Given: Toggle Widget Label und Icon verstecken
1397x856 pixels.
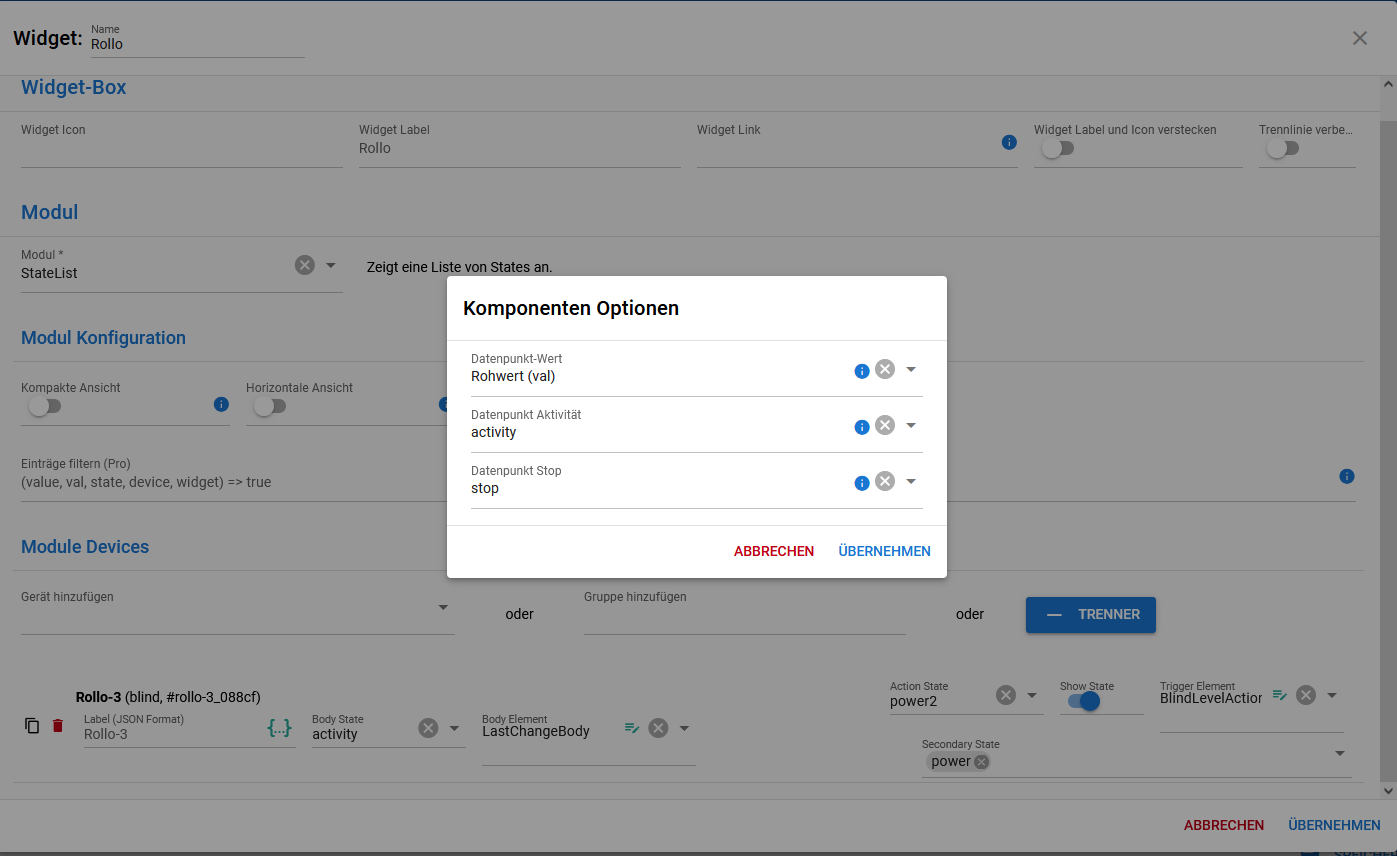Looking at the screenshot, I should click(x=1057, y=148).
